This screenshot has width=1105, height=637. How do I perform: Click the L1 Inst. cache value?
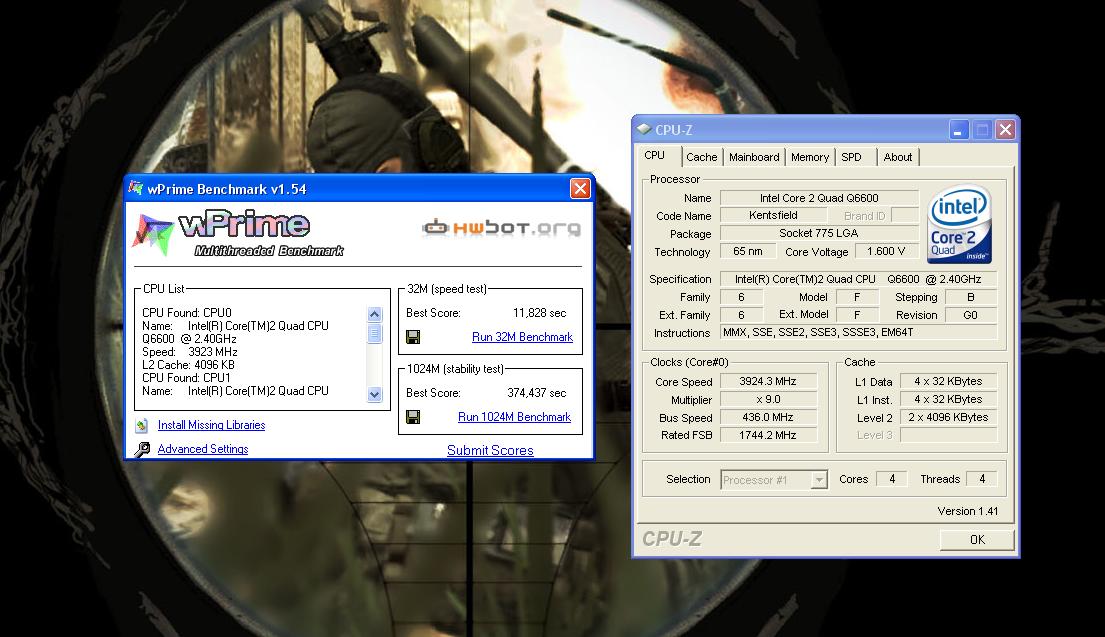tap(949, 400)
